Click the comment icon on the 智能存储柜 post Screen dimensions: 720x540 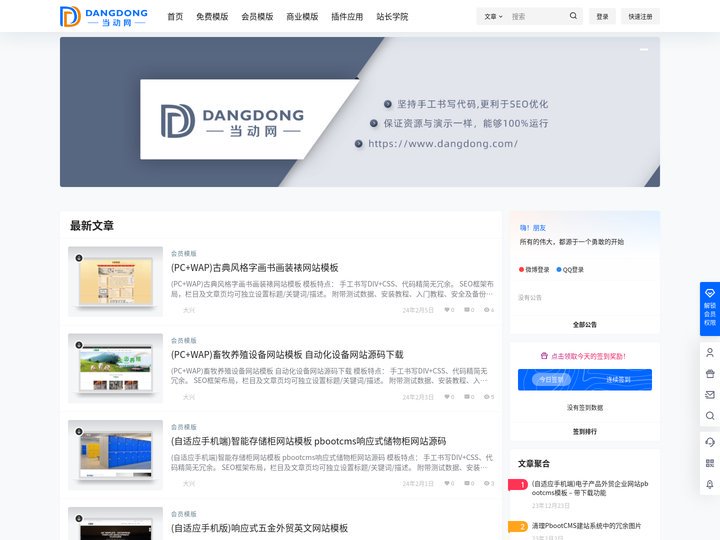point(466,483)
